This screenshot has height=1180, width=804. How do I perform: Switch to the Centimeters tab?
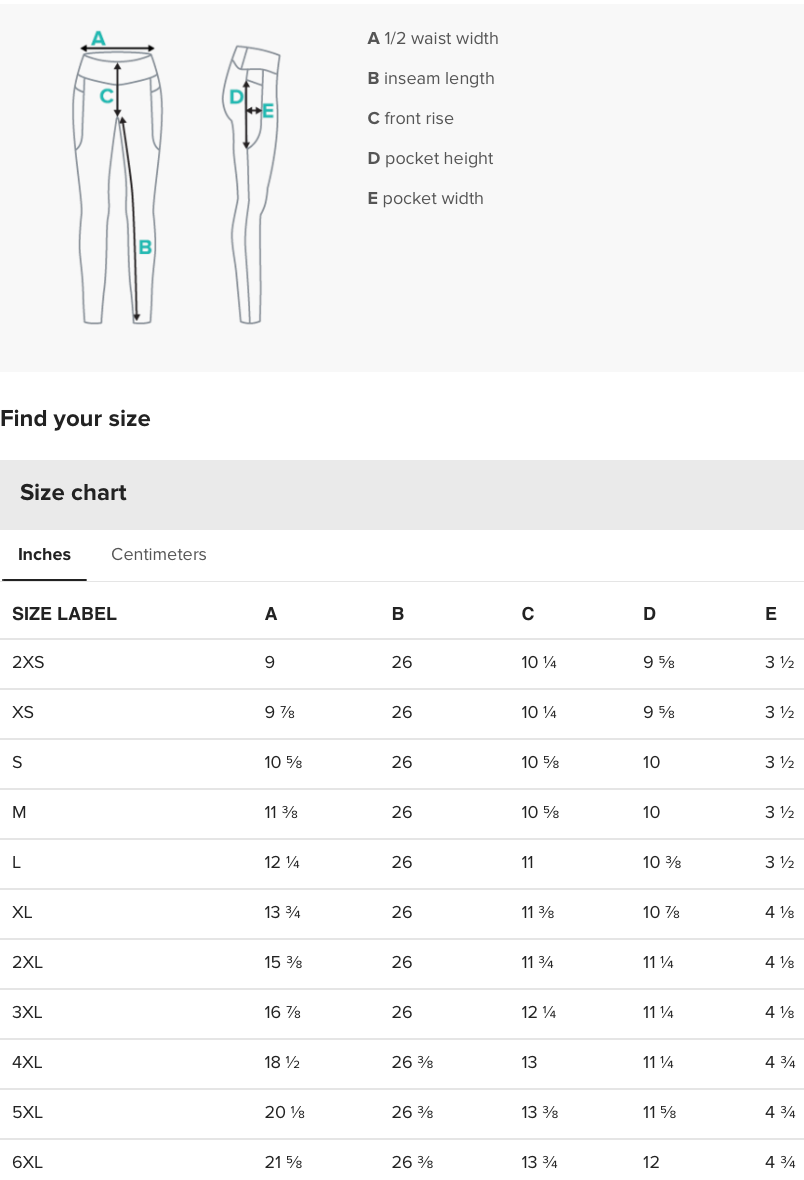pos(158,554)
